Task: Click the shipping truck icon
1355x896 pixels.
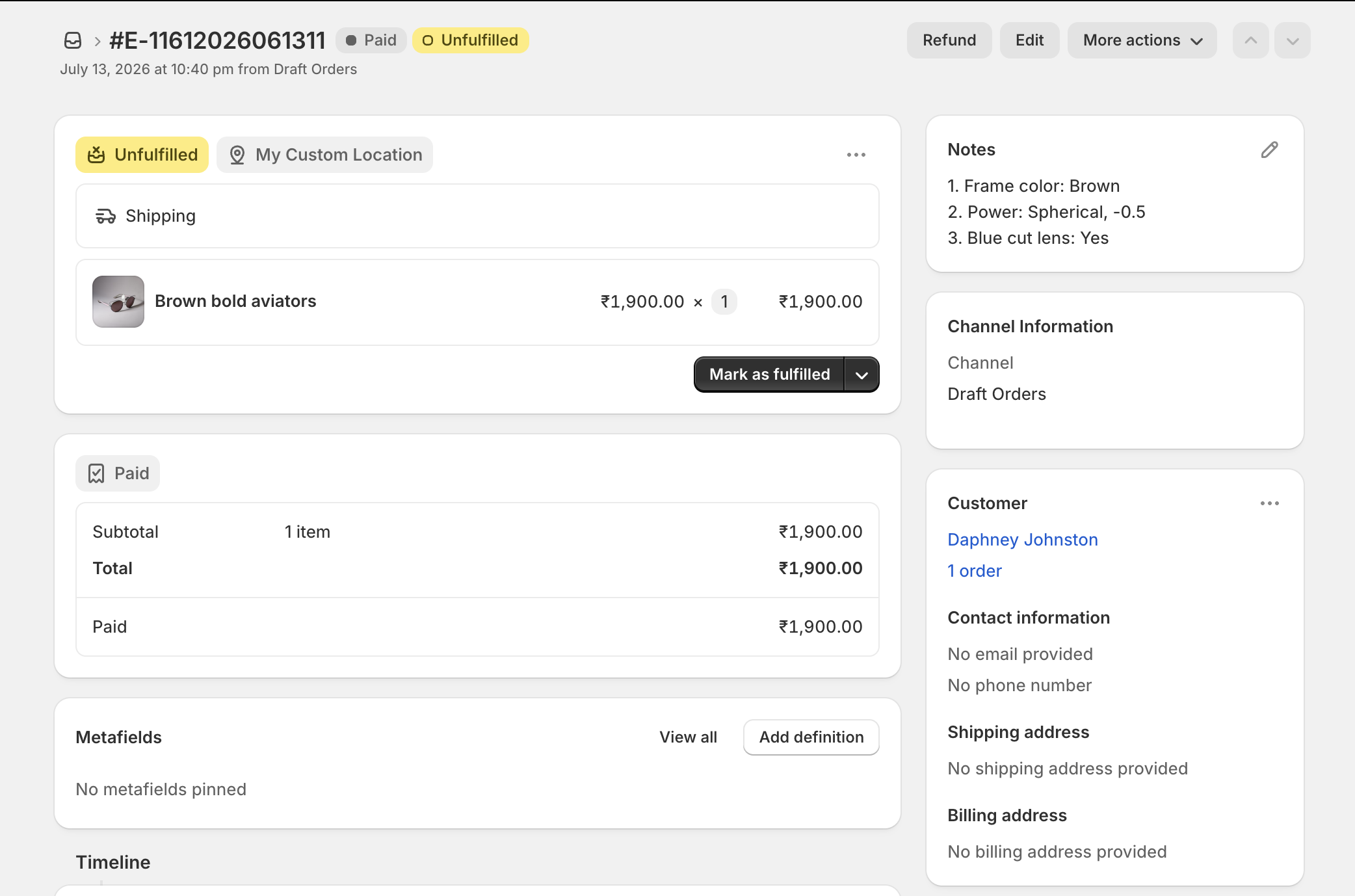Action: click(105, 216)
